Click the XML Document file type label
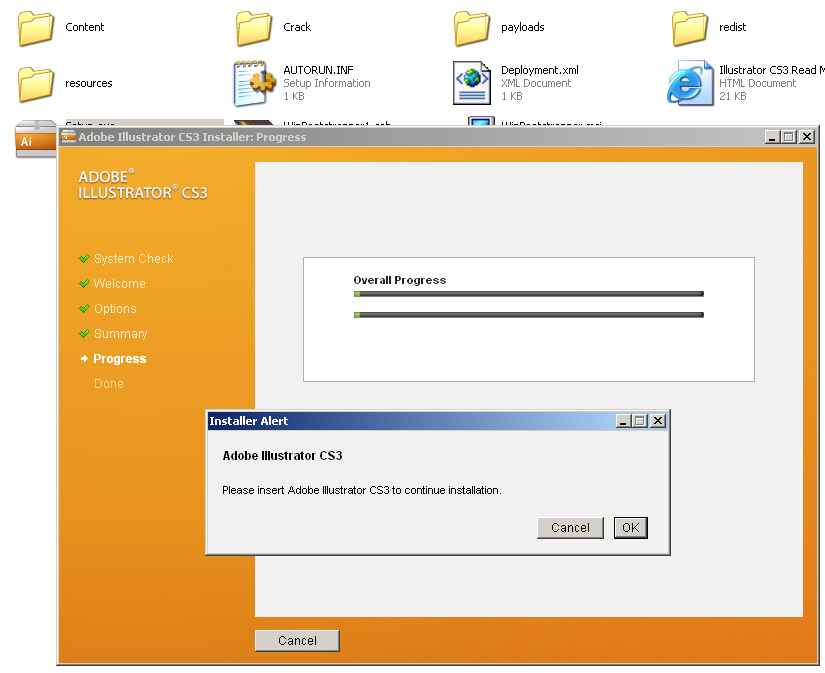The image size is (825, 673). click(536, 83)
